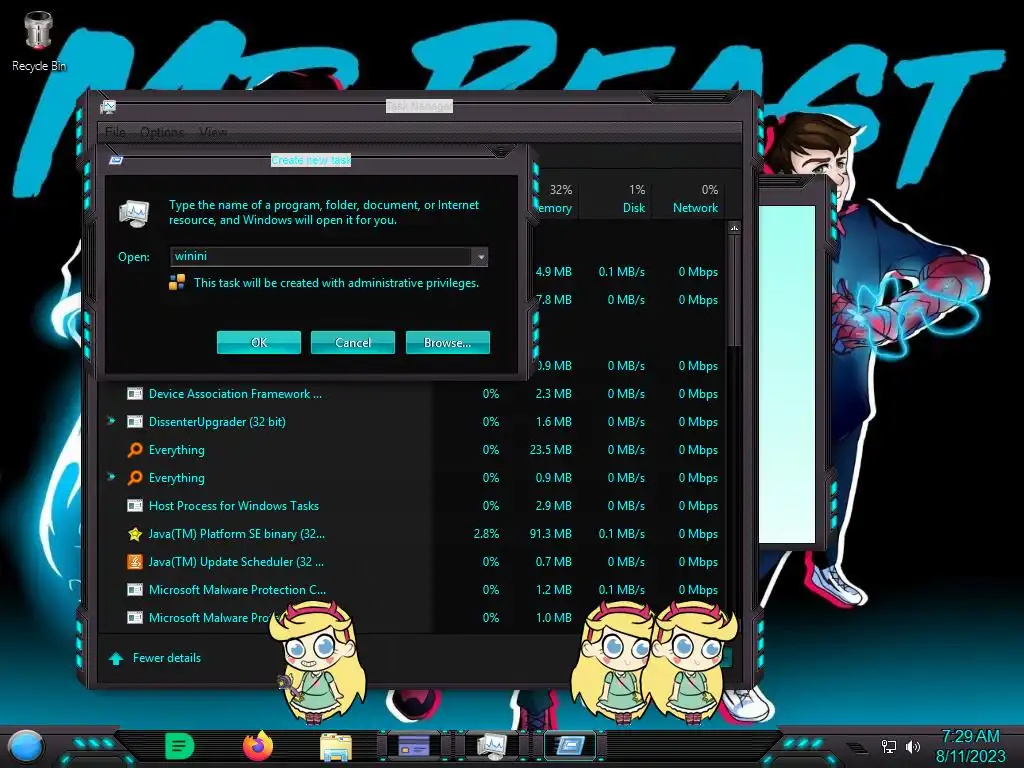Expand the second Everything process group
Image resolution: width=1024 pixels, height=768 pixels.
112,477
